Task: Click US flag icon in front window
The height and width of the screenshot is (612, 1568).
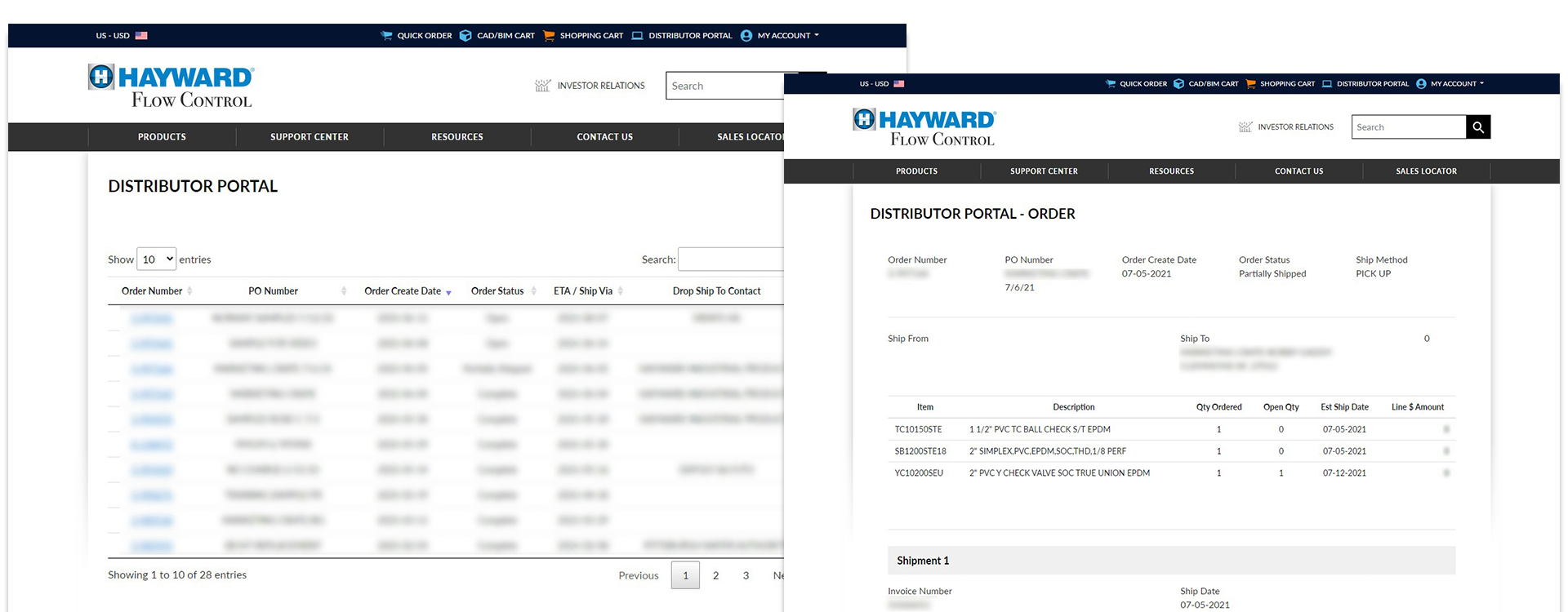Action: 899,83
